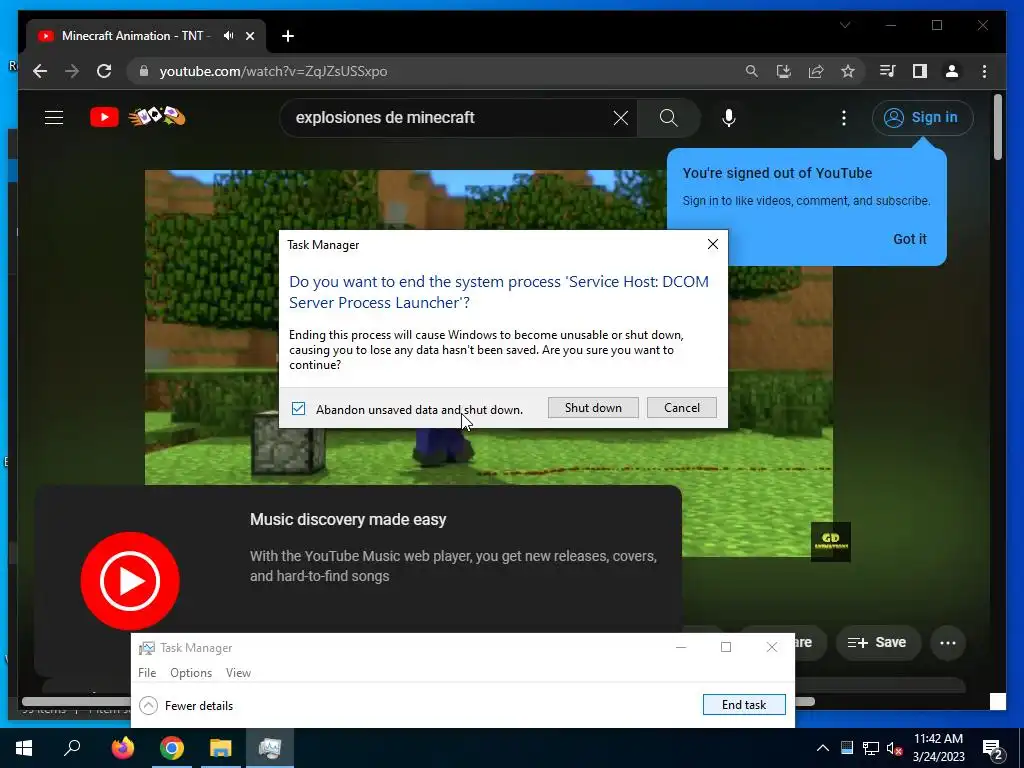The width and height of the screenshot is (1024, 768).
Task: Click the muted volume tray icon
Action: coord(895,748)
